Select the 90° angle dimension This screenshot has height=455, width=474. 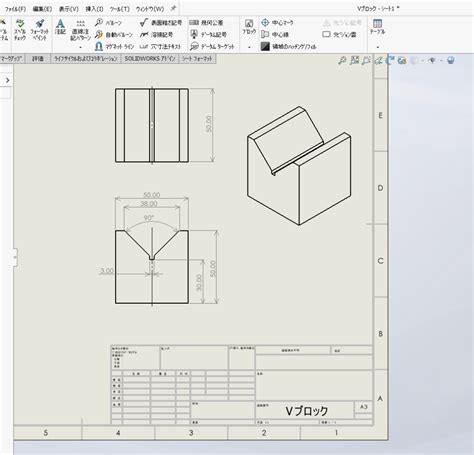tap(149, 218)
